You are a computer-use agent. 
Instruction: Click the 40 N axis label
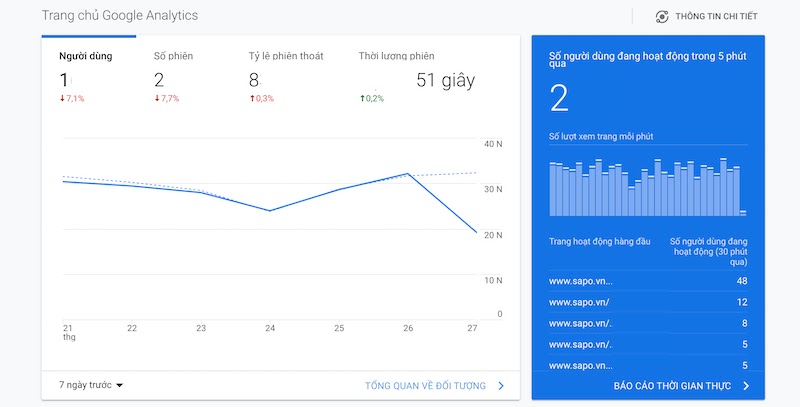(x=493, y=144)
